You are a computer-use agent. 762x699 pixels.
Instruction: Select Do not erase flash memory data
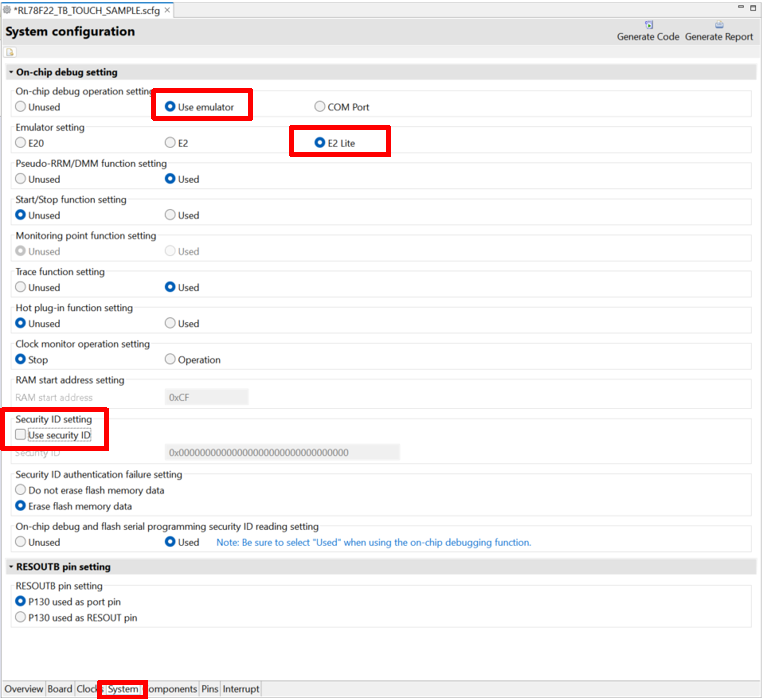(20, 489)
